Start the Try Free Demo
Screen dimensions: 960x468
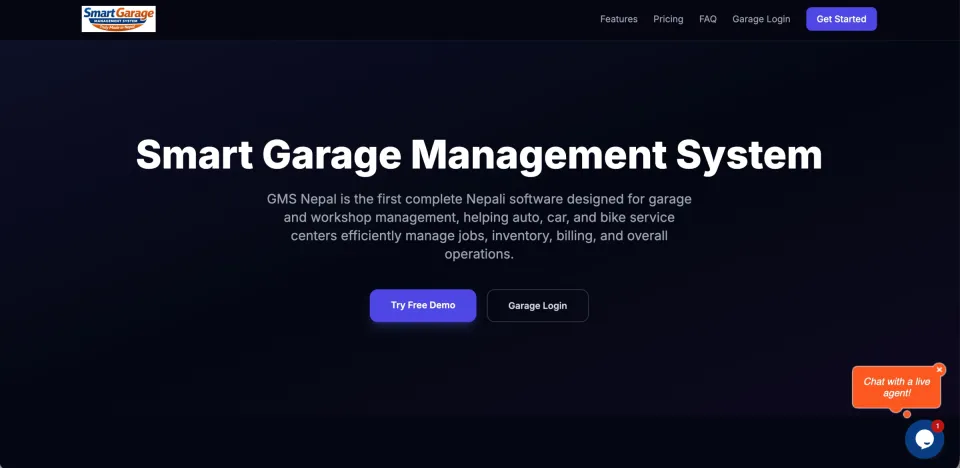click(x=423, y=305)
